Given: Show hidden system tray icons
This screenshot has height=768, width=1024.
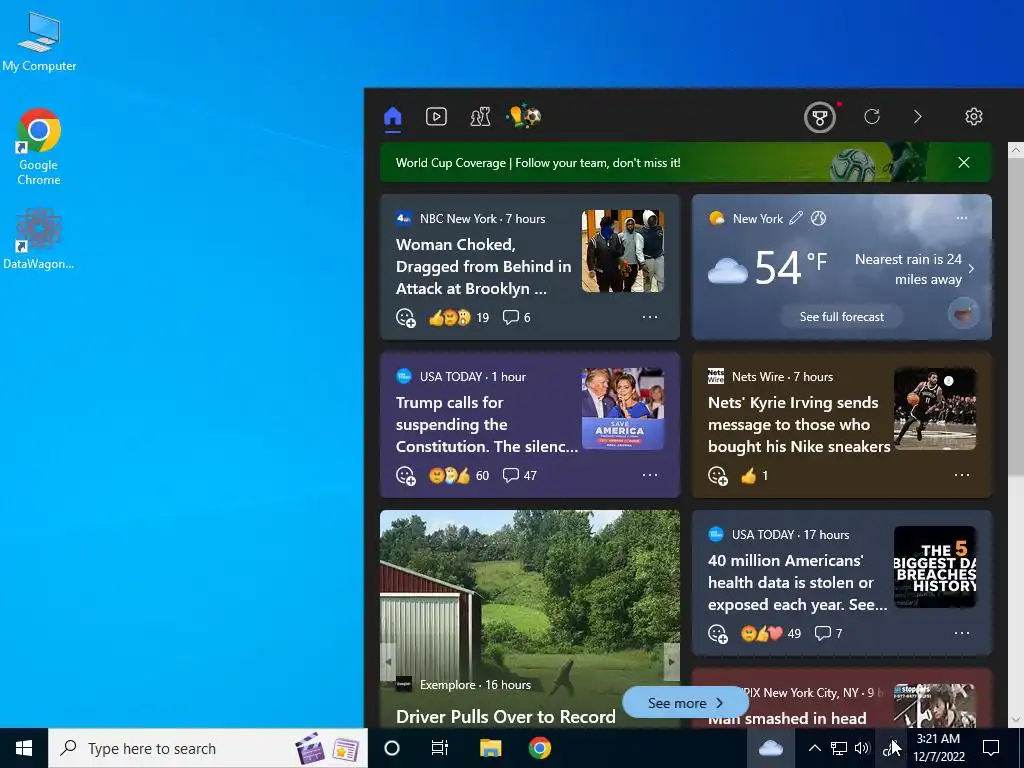Looking at the screenshot, I should 814,748.
